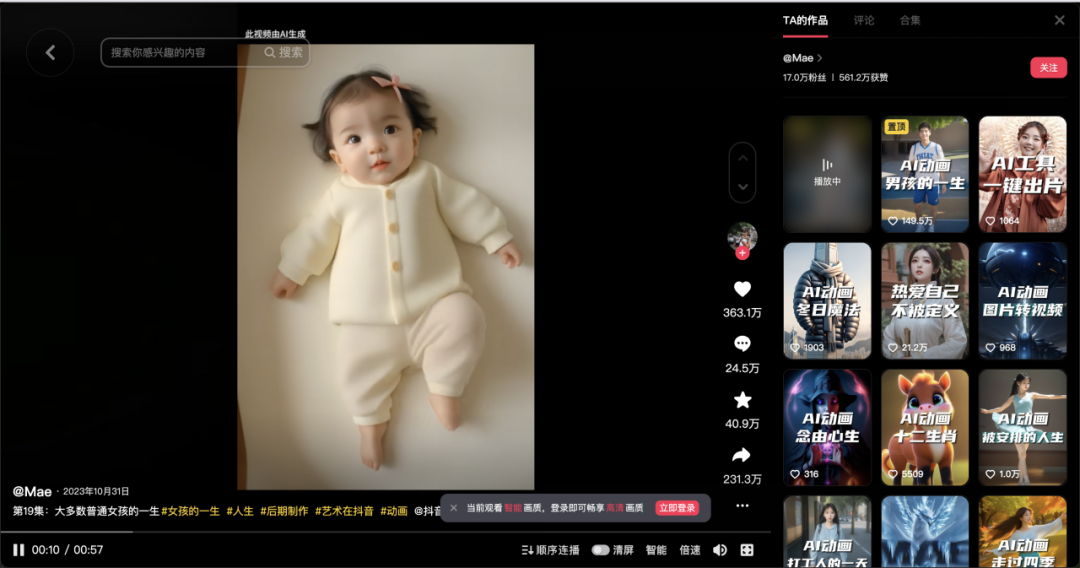Click hashtag #女孩的一生

coord(191,511)
